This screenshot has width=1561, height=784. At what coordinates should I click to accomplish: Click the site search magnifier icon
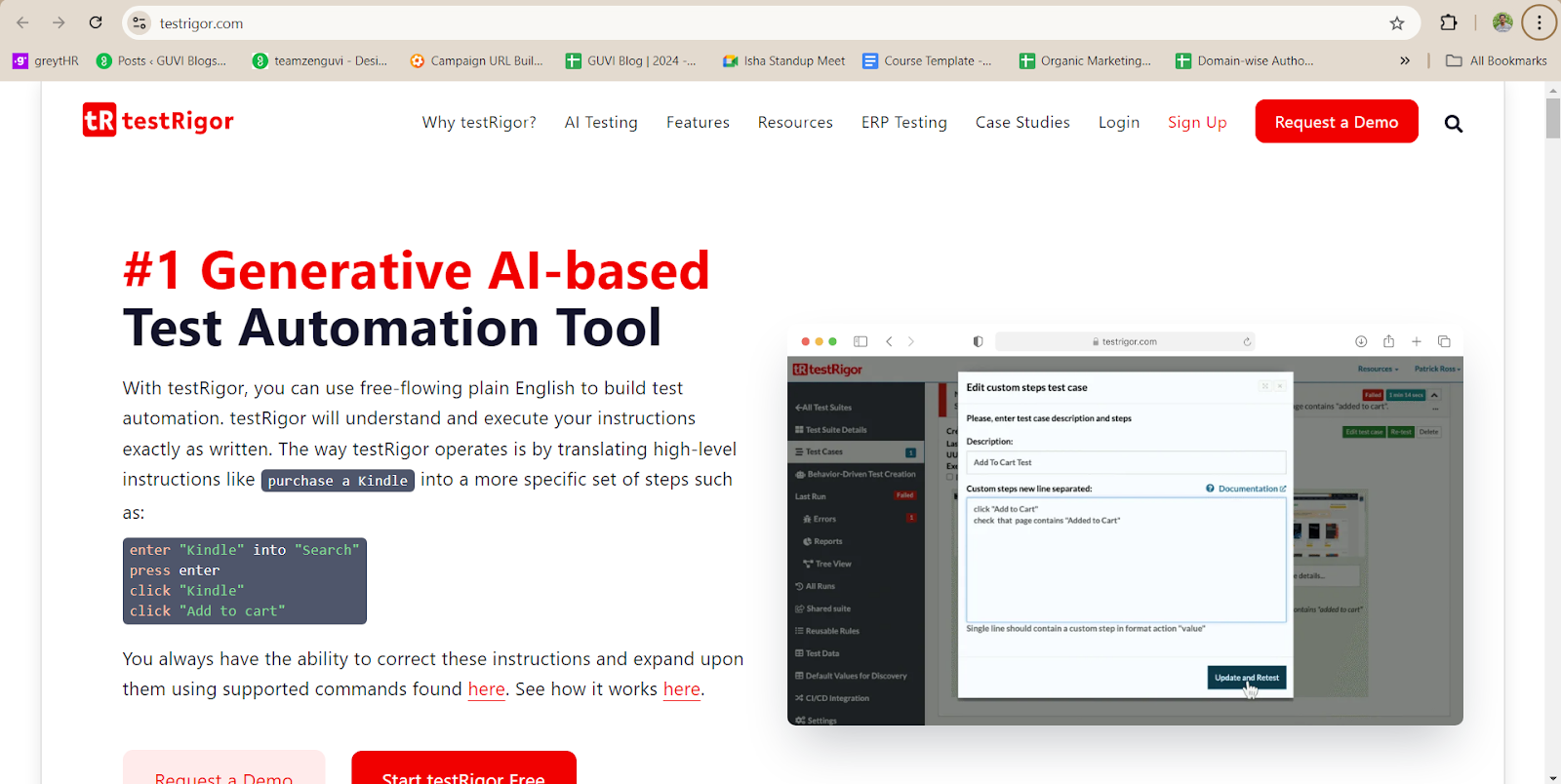(x=1454, y=124)
